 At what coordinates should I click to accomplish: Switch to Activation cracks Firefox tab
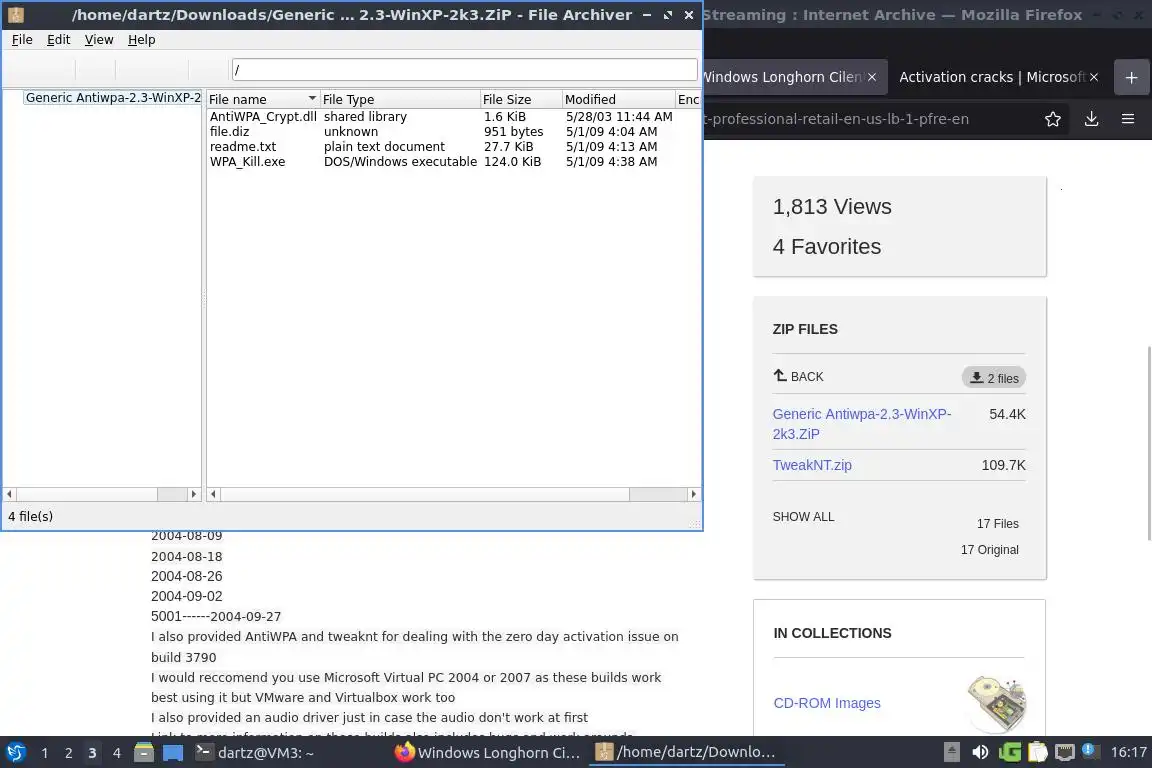[x=992, y=77]
